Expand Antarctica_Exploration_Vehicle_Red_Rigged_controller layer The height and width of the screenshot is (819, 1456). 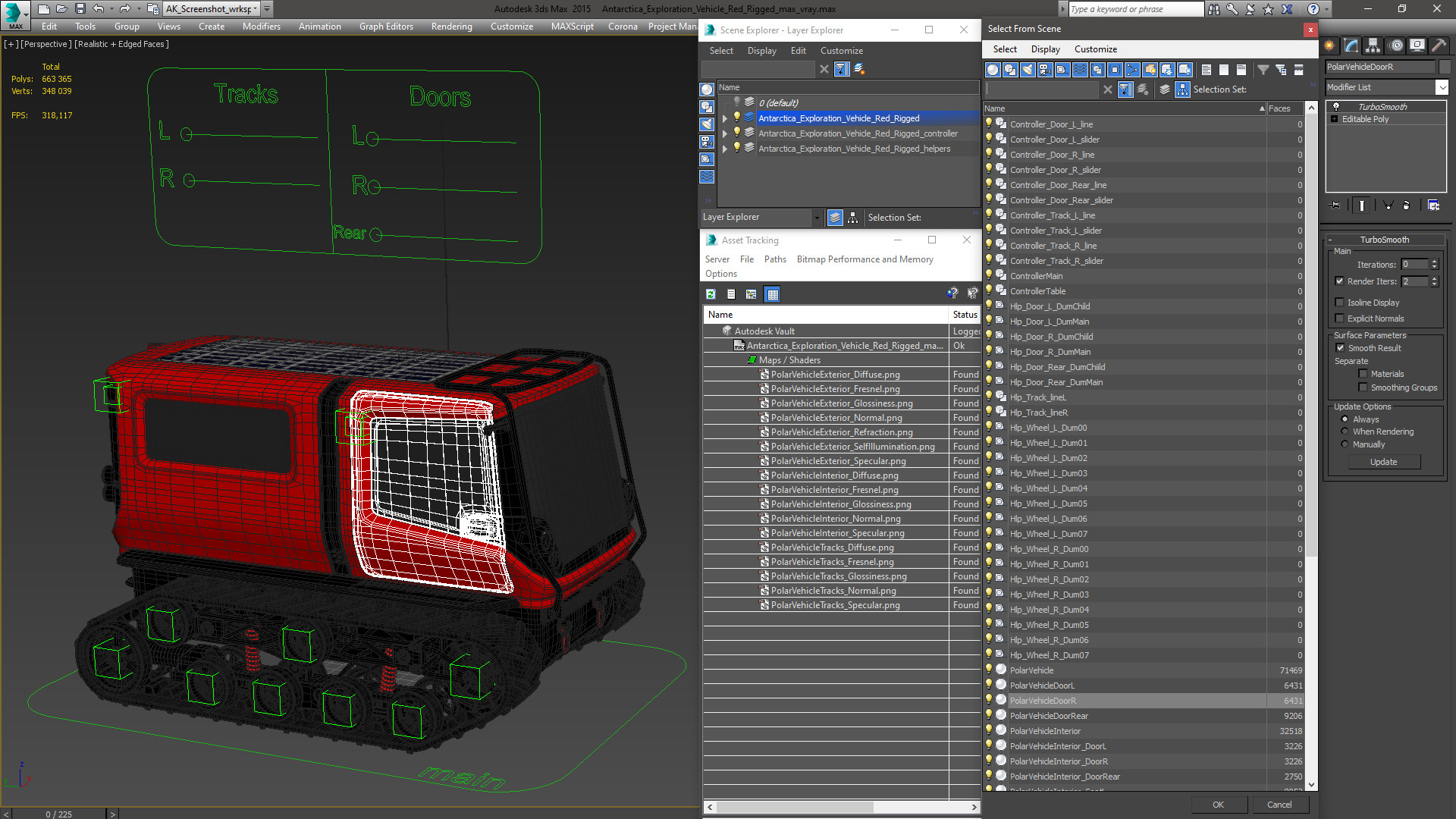click(725, 133)
